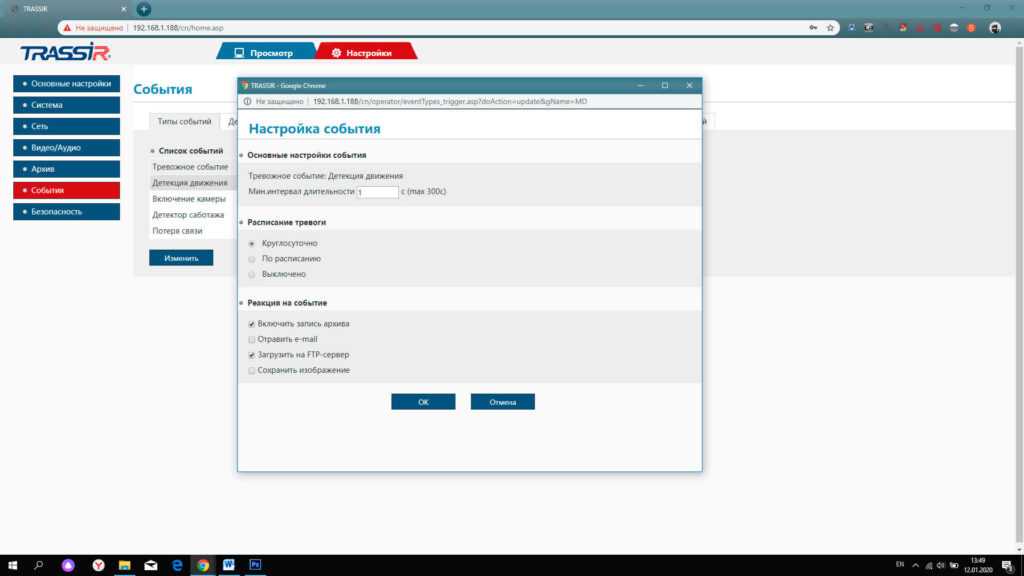Screen dimensions: 1024x576
Task: Check the Сохранить изображение option
Action: [252, 370]
